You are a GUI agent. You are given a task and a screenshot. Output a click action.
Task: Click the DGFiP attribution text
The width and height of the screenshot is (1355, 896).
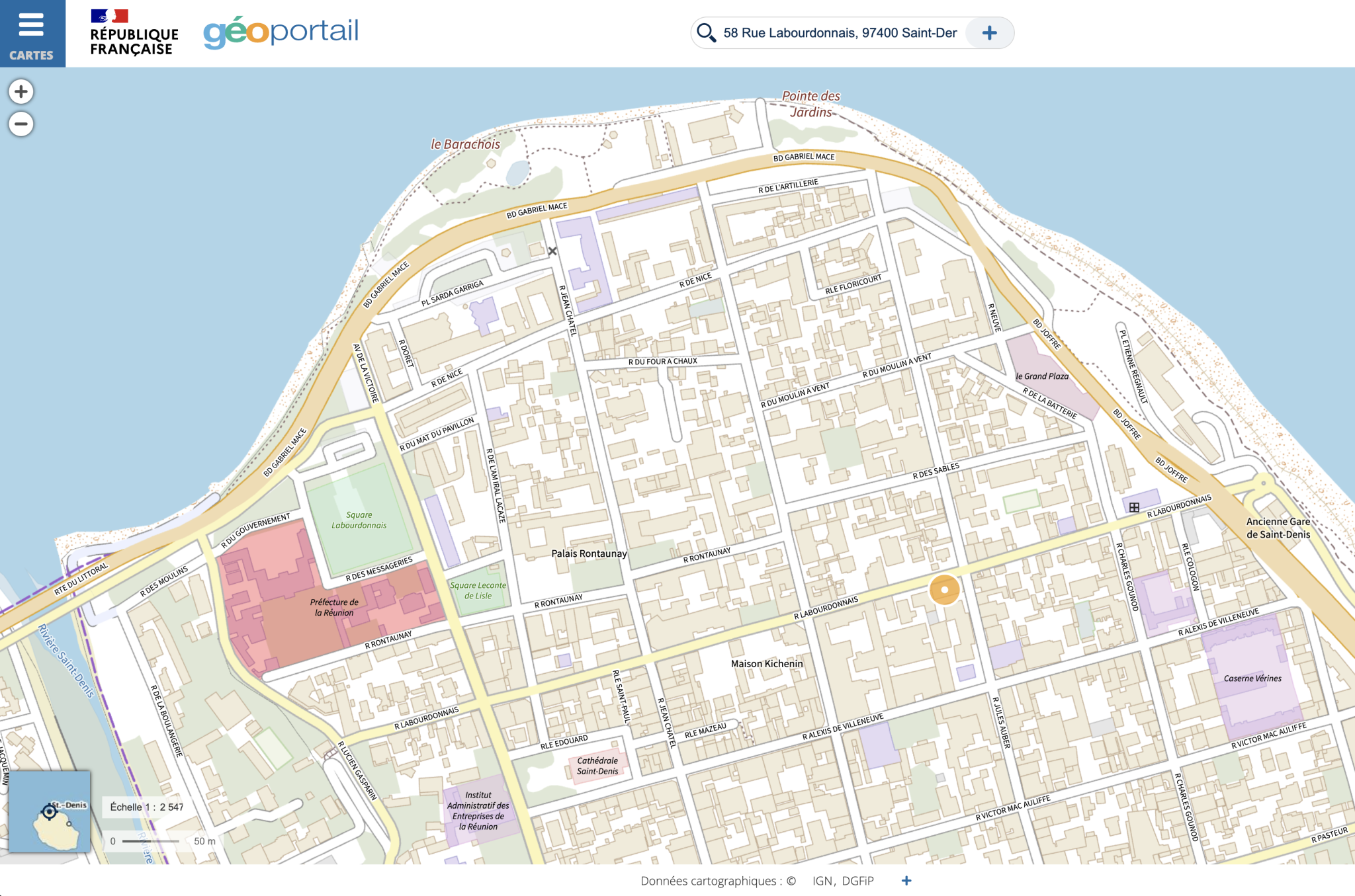[x=858, y=881]
